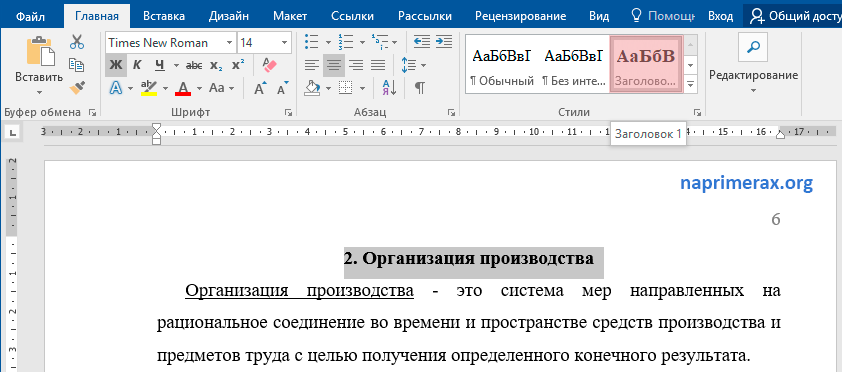
Task: Switch to the Дизайн tab
Action: point(230,16)
